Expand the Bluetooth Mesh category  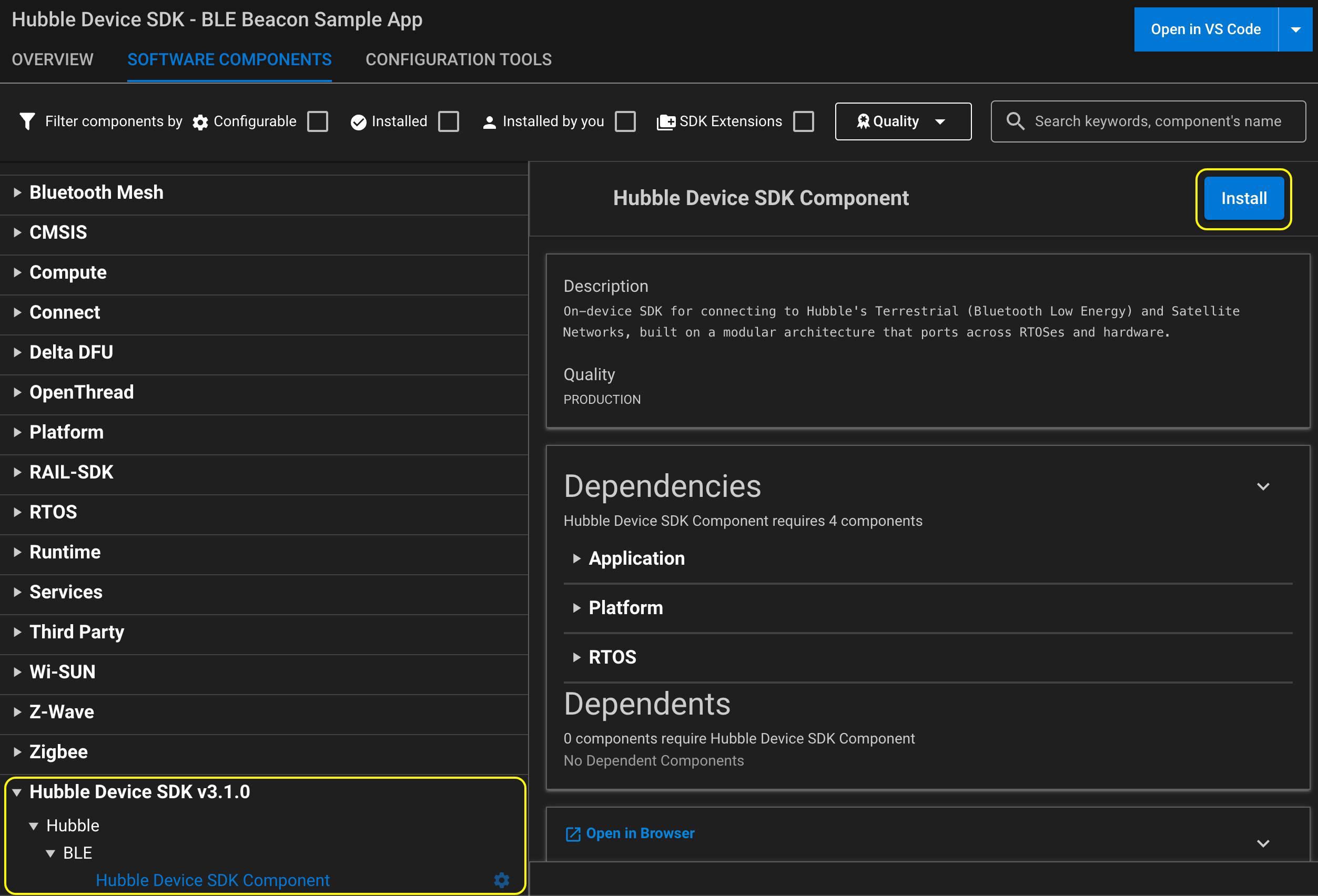17,193
